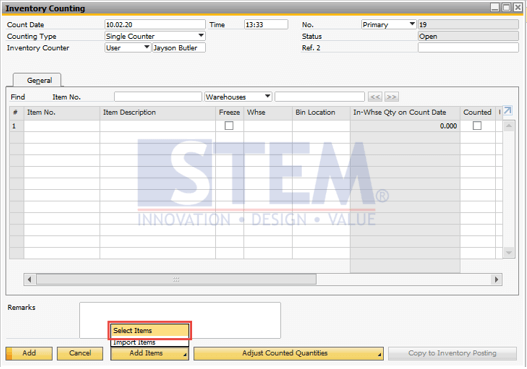The width and height of the screenshot is (527, 369).
Task: Click the next find result button
Action: point(391,97)
